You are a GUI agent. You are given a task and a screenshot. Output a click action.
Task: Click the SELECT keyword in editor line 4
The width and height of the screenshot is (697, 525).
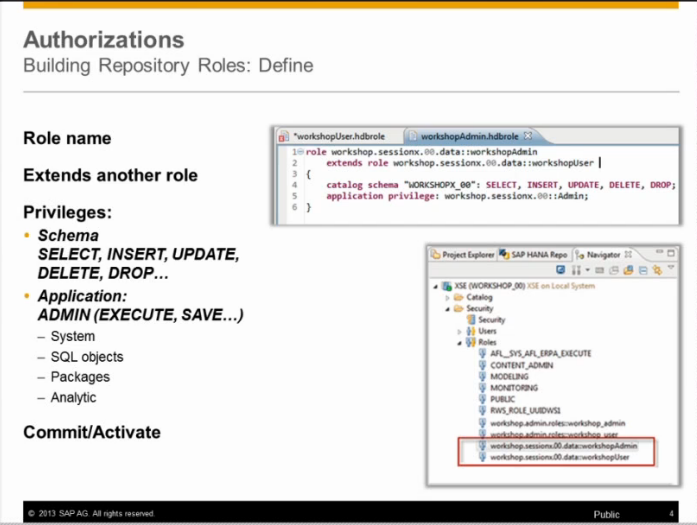click(x=501, y=185)
